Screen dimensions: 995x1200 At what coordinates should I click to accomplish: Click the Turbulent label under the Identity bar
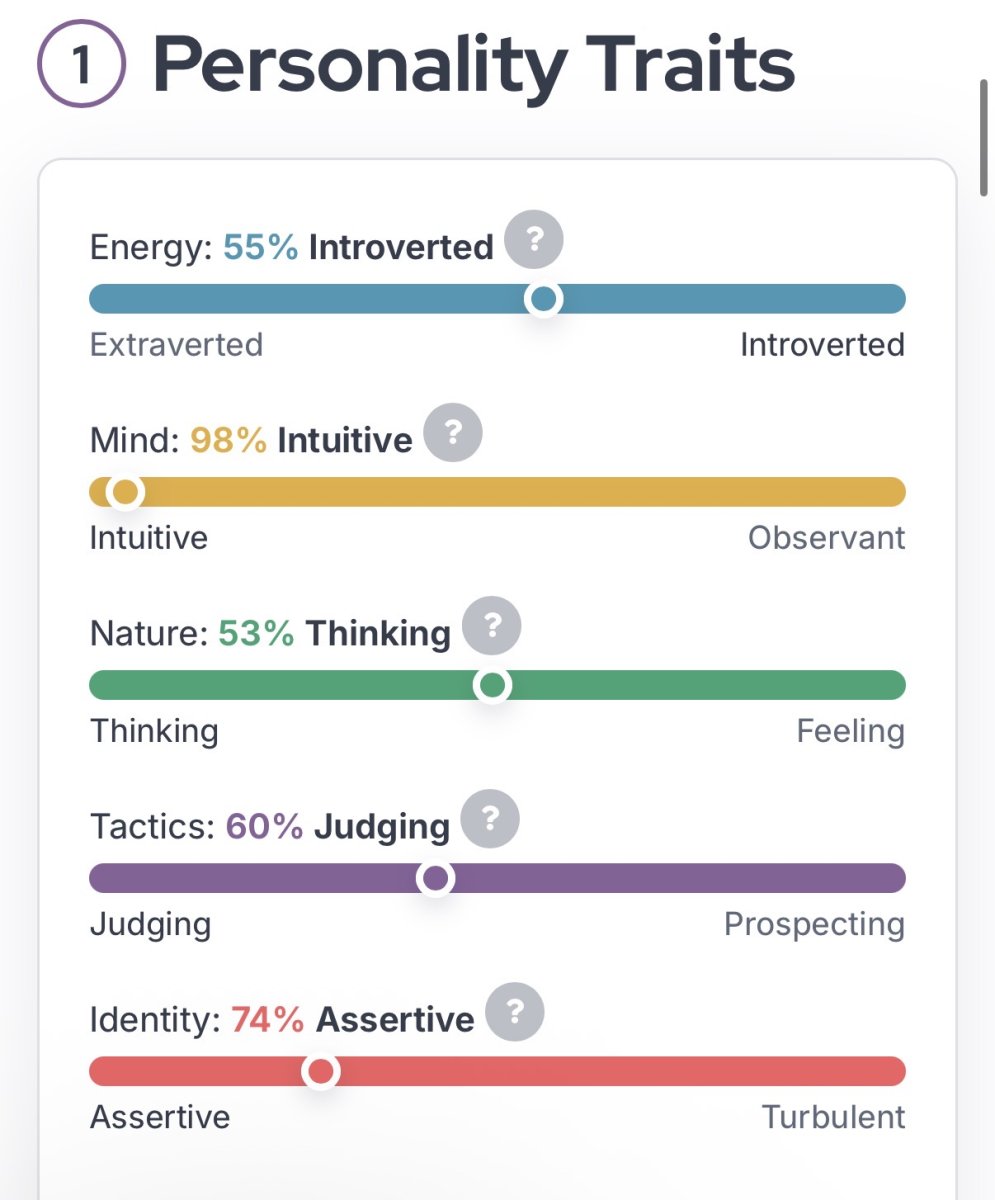[x=833, y=1117]
